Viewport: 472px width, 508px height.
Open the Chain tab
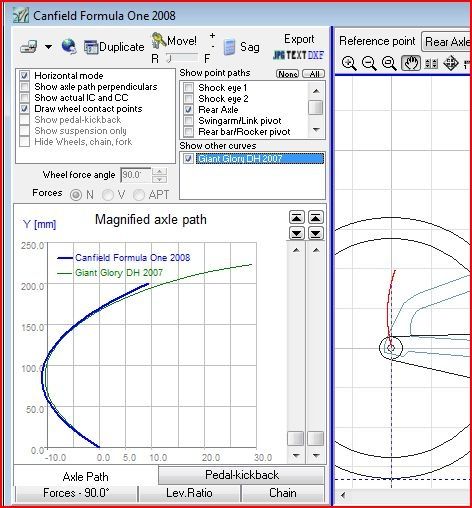(x=283, y=493)
